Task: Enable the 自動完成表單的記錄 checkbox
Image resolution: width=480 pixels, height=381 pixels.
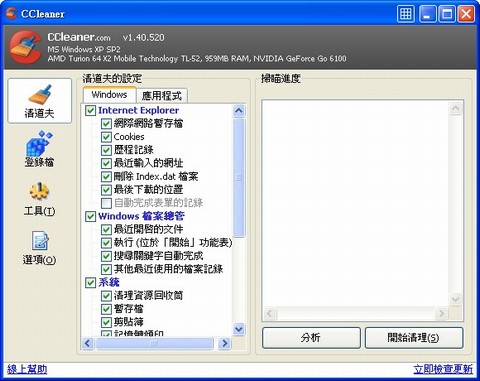Action: [x=106, y=203]
